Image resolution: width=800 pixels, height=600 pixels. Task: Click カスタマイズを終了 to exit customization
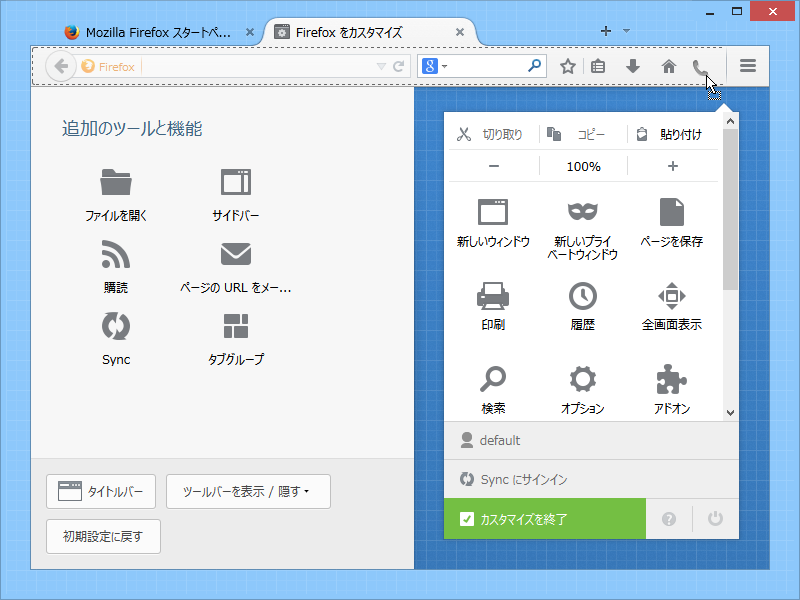click(x=545, y=519)
